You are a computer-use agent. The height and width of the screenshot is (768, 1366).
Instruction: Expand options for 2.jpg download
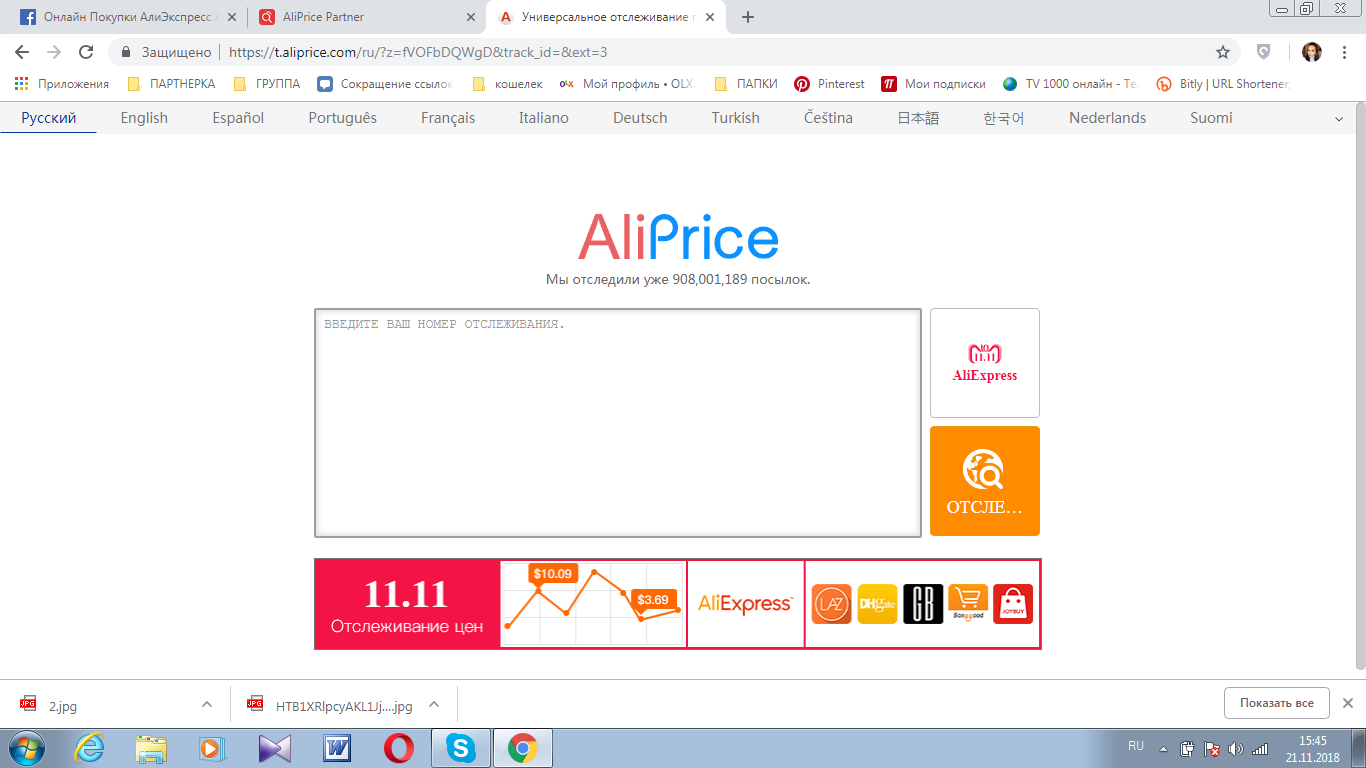(x=207, y=704)
